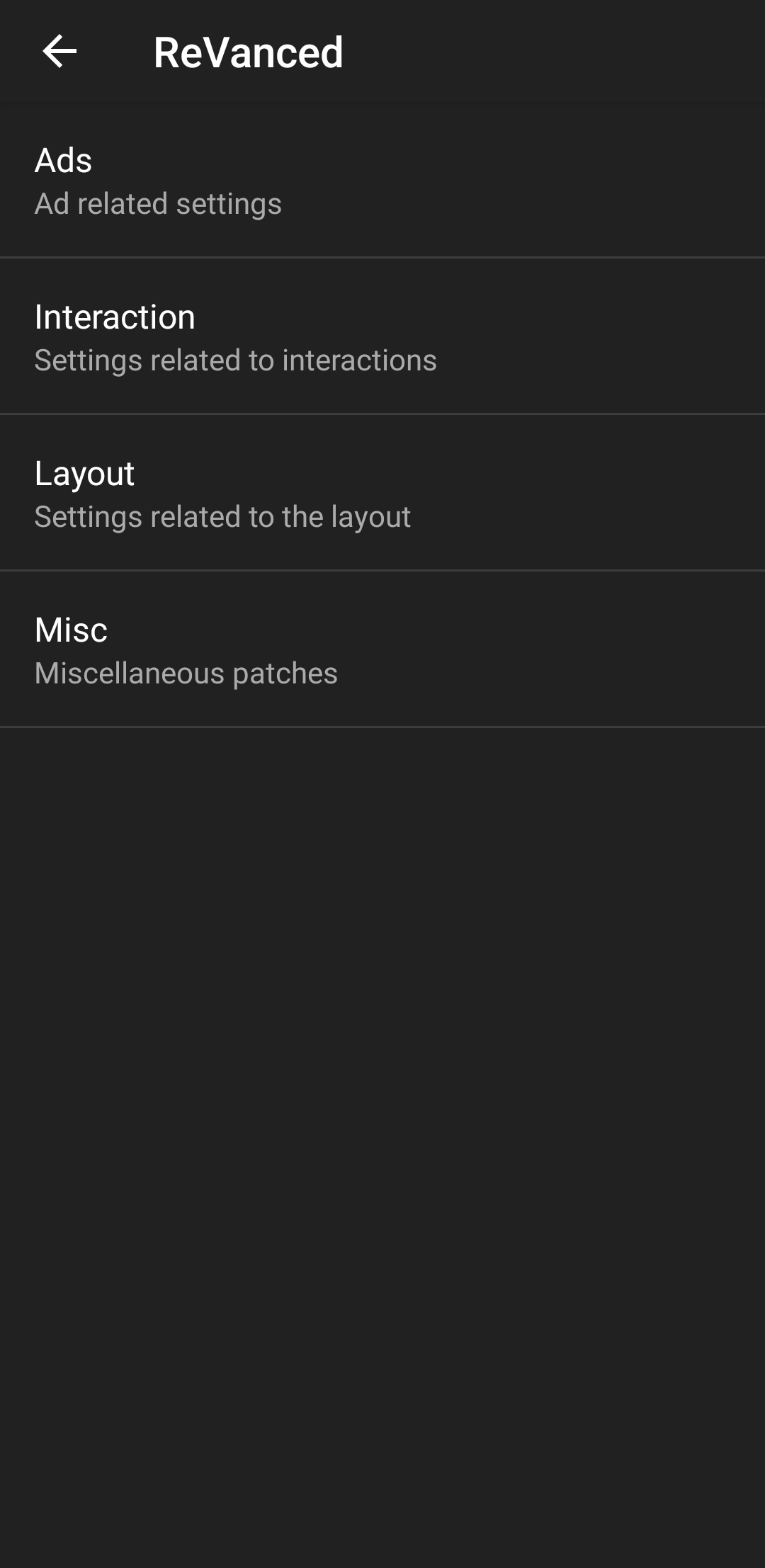
Task: Select the Miscellaneous patches subtitle
Action: [187, 673]
